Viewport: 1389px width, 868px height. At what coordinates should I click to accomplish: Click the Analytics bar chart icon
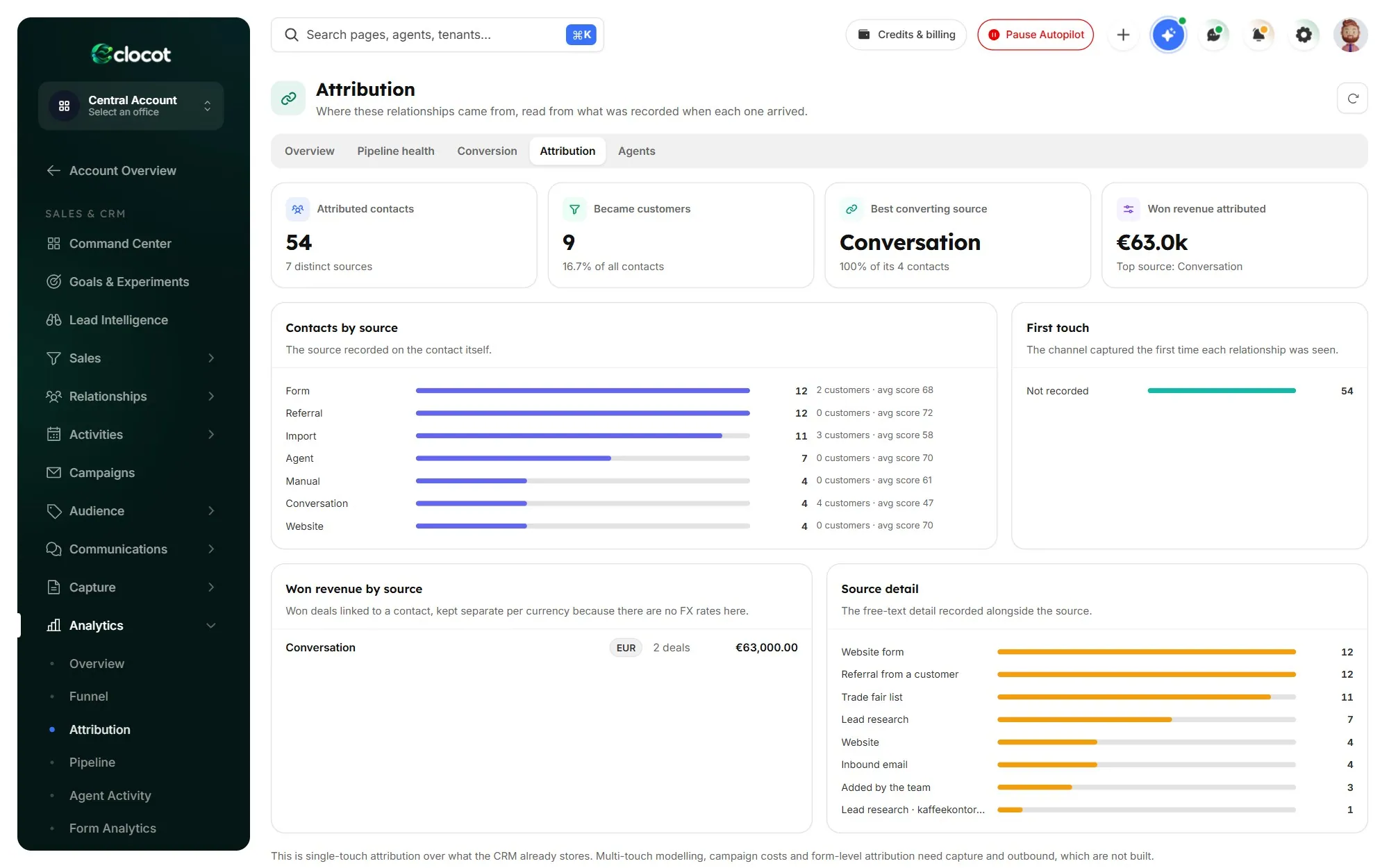[53, 626]
